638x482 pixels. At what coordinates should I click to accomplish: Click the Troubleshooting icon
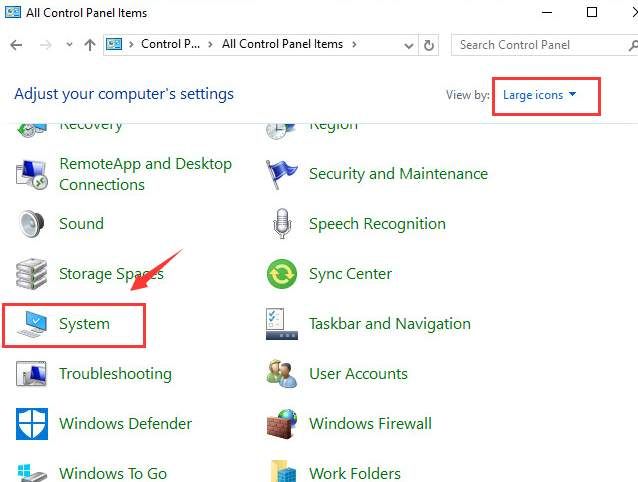click(32, 374)
